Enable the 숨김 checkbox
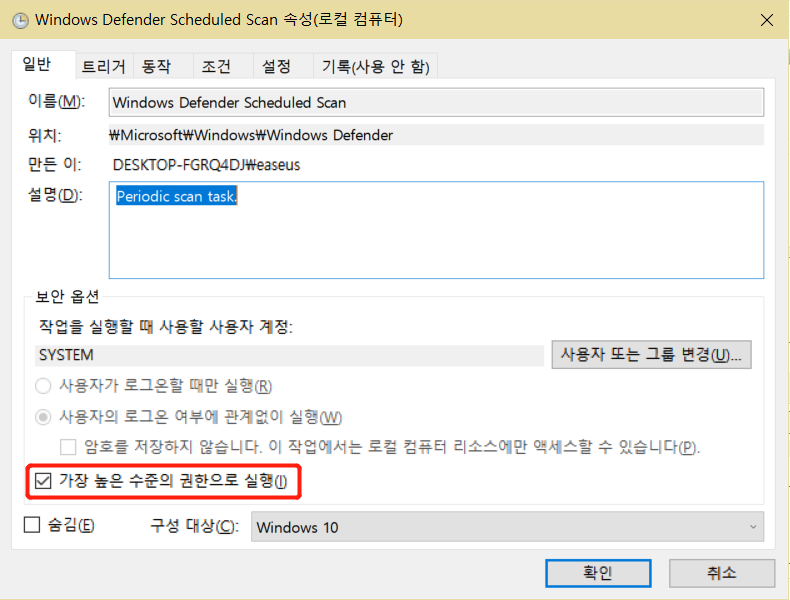This screenshot has width=790, height=600. click(x=32, y=524)
